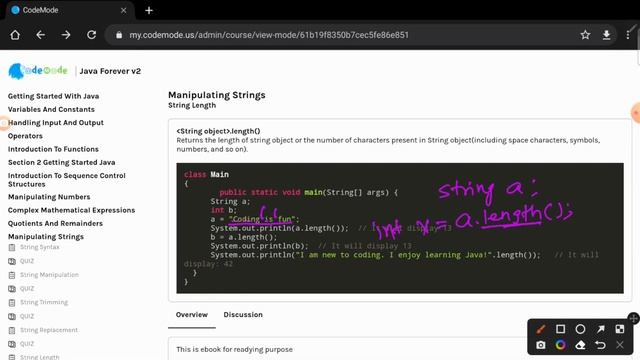Take screenshot with camera tool
Viewport: 640px width, 360px height.
[541, 345]
